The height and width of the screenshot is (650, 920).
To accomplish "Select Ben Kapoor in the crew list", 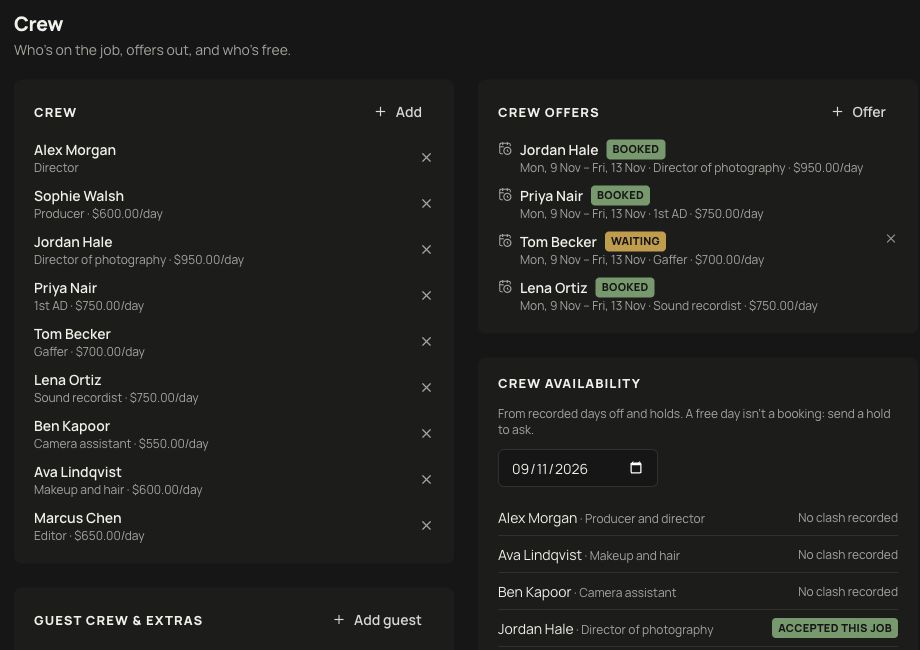I will tap(72, 426).
